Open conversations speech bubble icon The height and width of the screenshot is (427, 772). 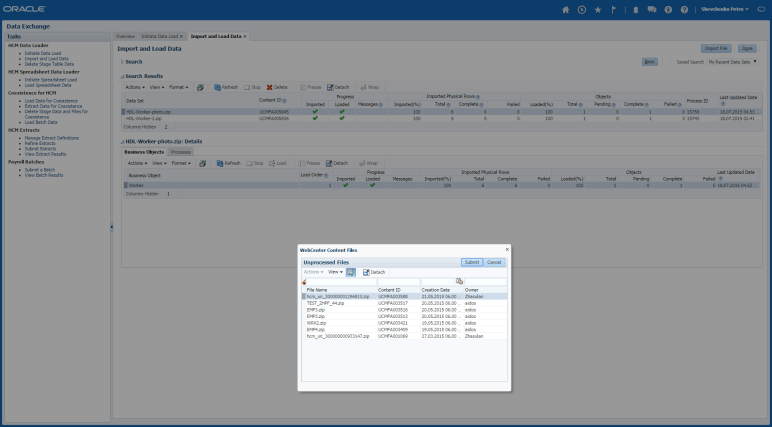tap(652, 9)
